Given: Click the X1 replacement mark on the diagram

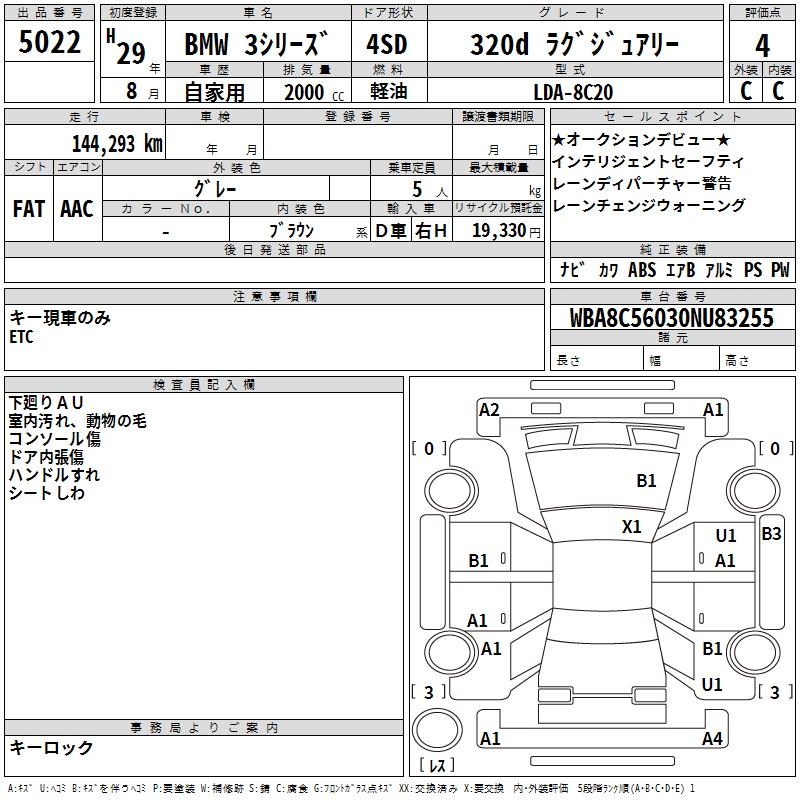Looking at the screenshot, I should coord(632,526).
